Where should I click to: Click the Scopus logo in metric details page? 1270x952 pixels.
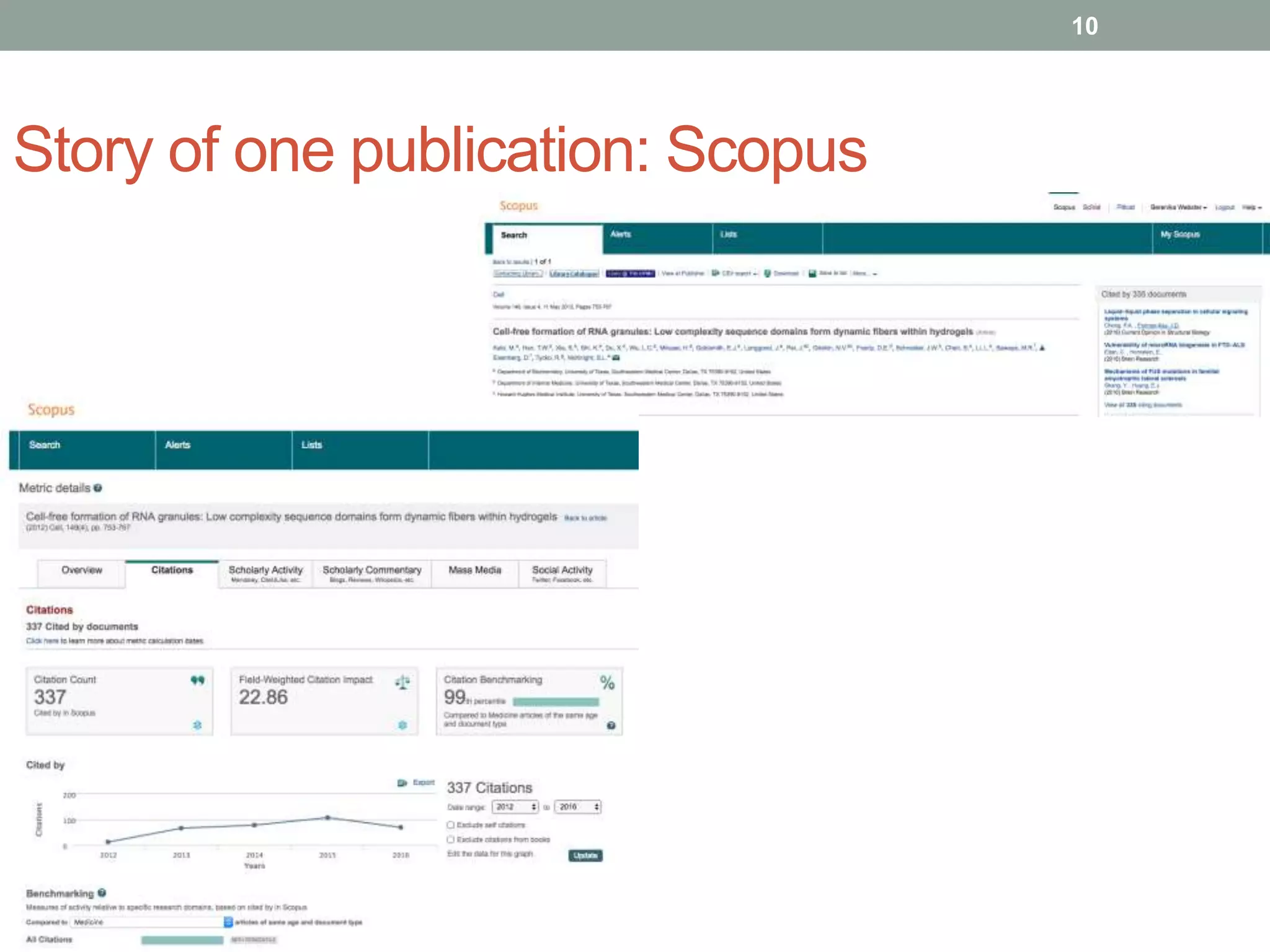point(51,410)
